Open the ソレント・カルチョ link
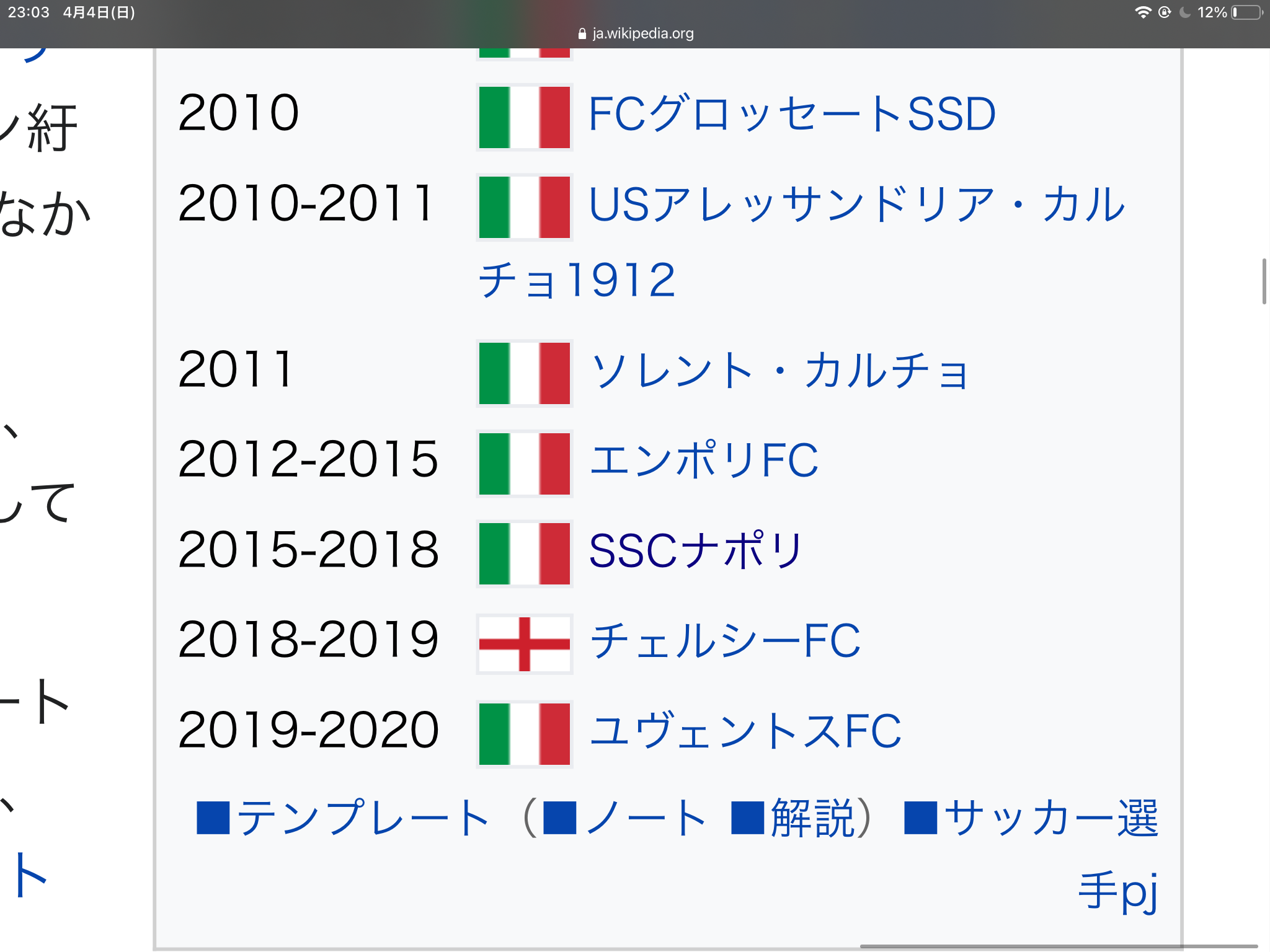This screenshot has width=1270, height=952. pyautogui.click(x=779, y=371)
